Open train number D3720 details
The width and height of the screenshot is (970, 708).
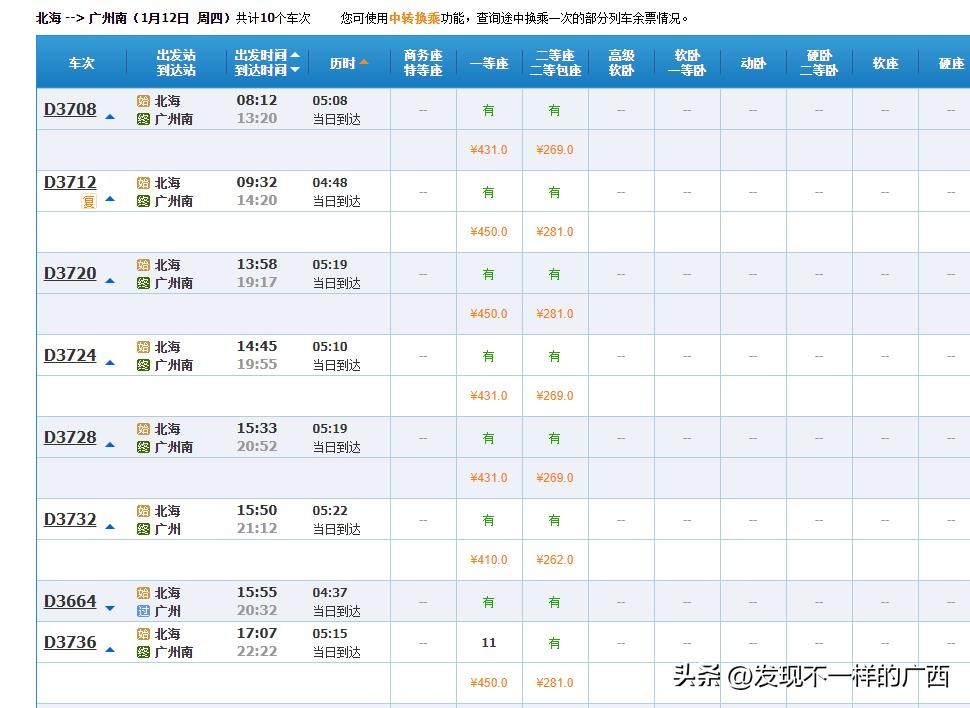pos(70,273)
